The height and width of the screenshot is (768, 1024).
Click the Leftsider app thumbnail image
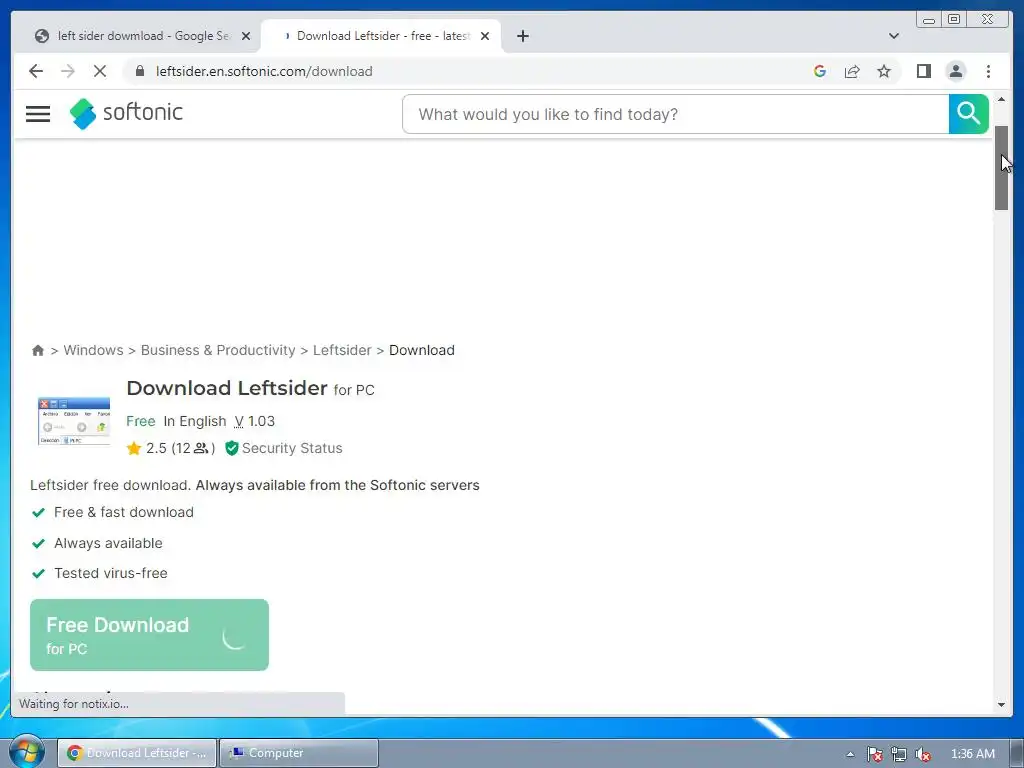(74, 421)
